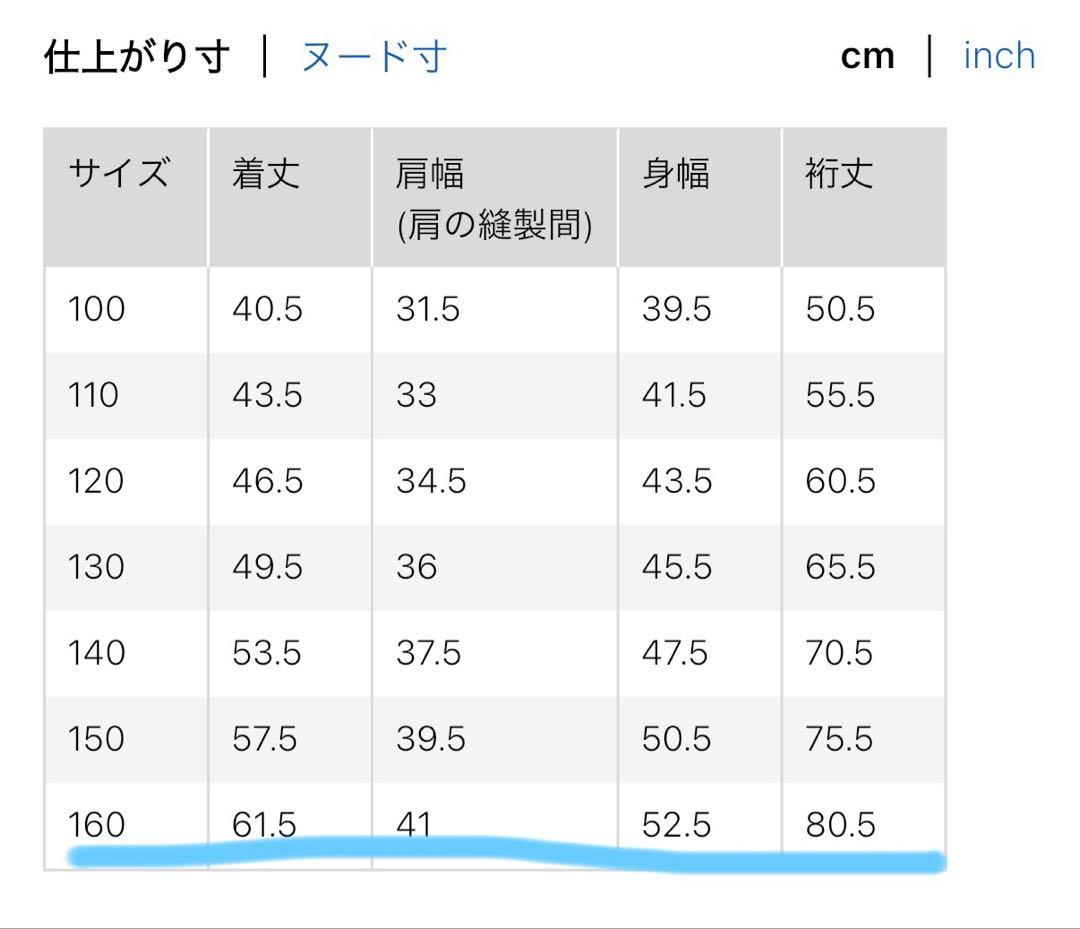This screenshot has height=929, width=1080.
Task: Click the 肩幅 (肩の縫製間) column header
Action: 494,200
